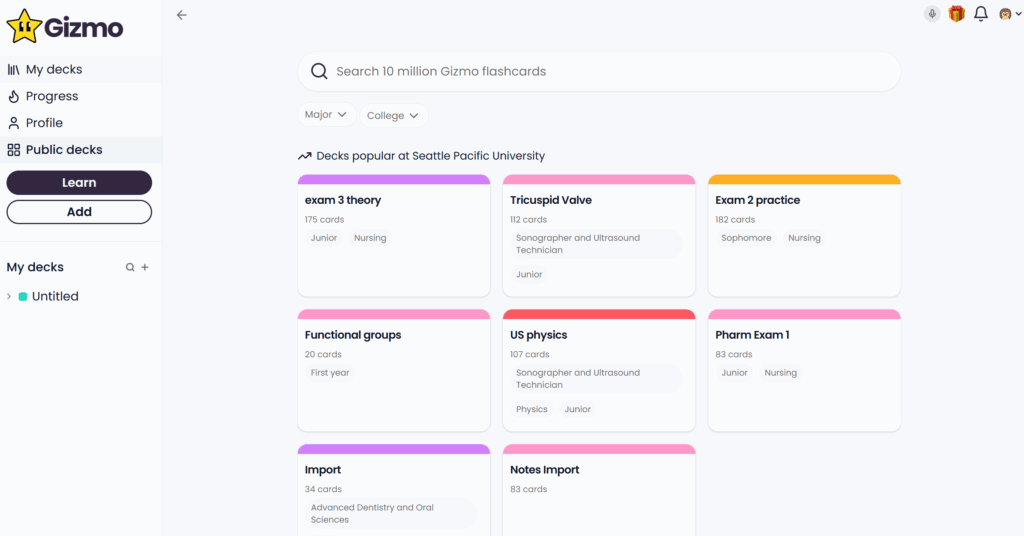The image size is (1024, 536).
Task: Open the Progress sidebar item
Action: 52,97
